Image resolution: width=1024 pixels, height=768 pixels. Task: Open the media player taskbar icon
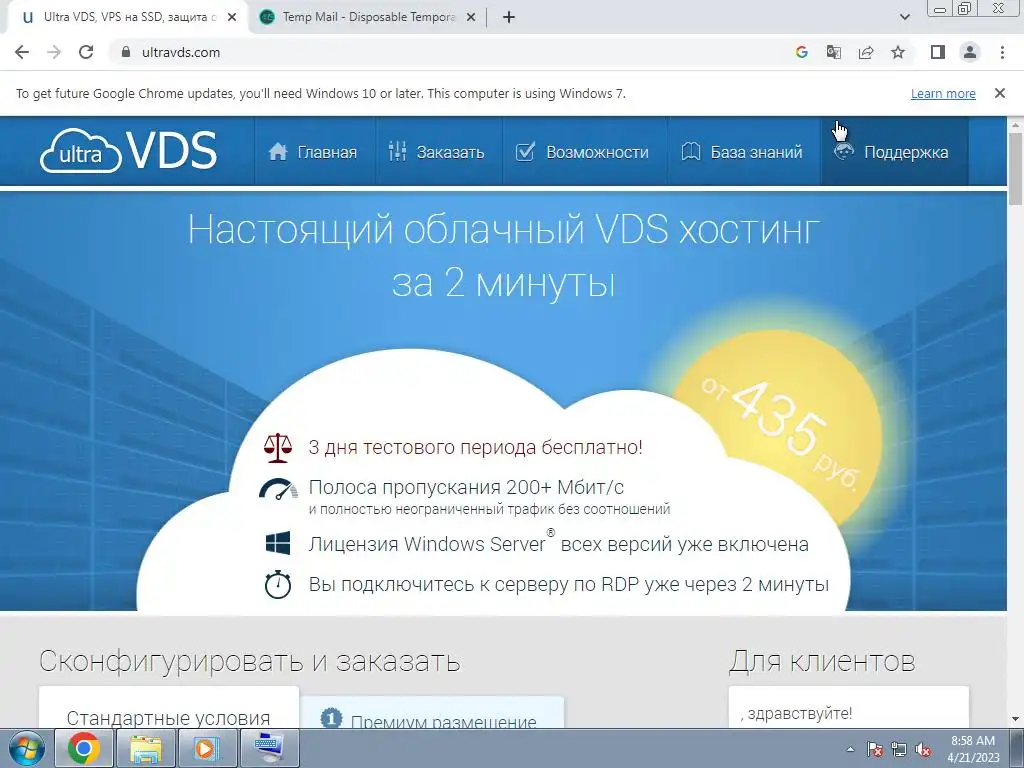tap(206, 748)
